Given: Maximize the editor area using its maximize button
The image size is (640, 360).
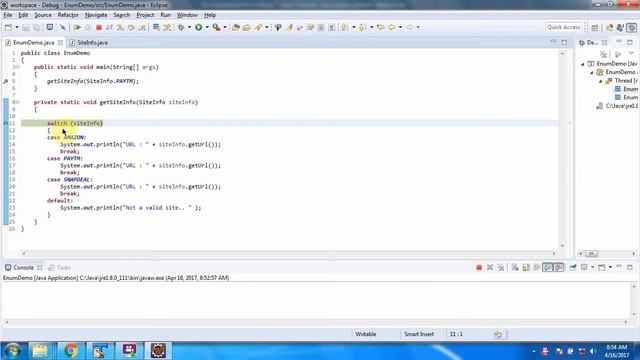Looking at the screenshot, I should [564, 42].
